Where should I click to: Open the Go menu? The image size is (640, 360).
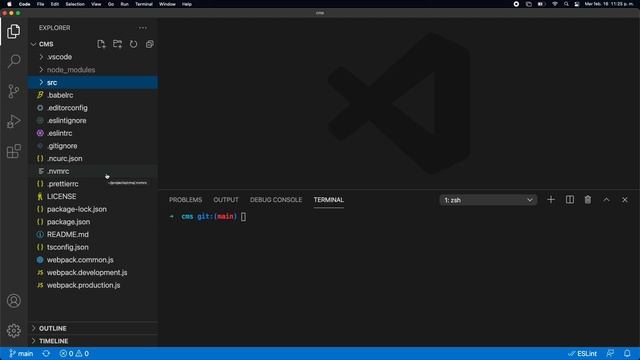pos(111,4)
